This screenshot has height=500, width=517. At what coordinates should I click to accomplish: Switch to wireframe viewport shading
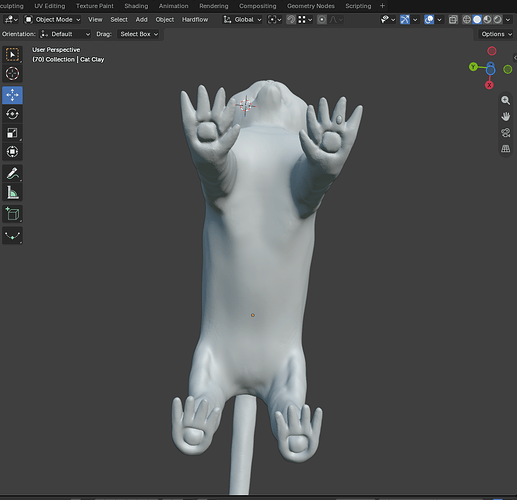(x=467, y=20)
